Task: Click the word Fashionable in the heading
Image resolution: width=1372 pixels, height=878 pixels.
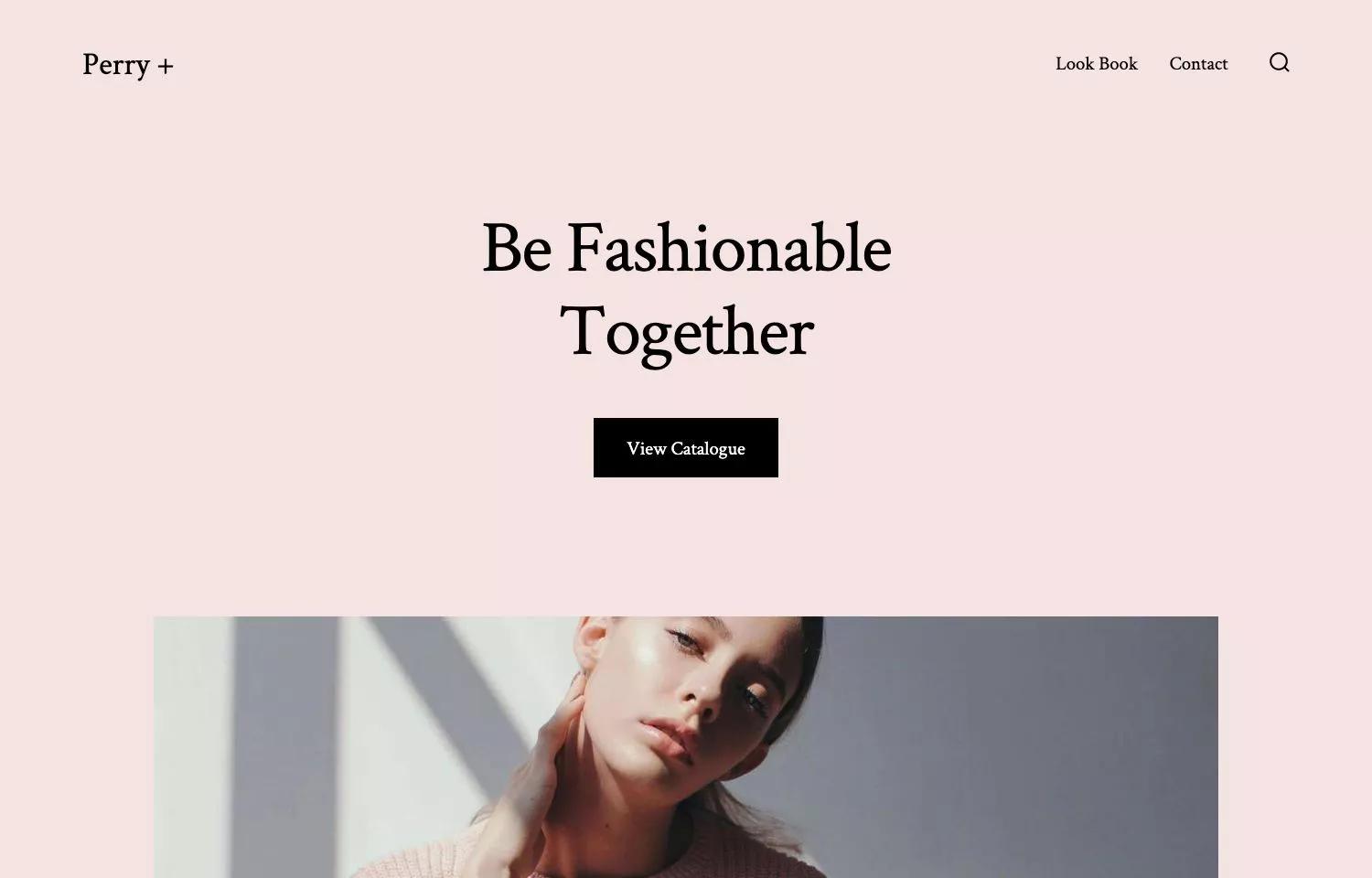Action: [x=729, y=248]
